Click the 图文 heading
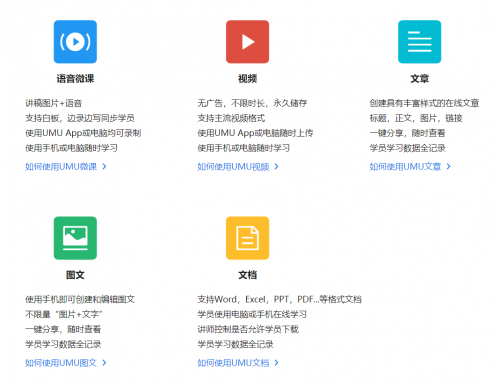 tap(75, 275)
